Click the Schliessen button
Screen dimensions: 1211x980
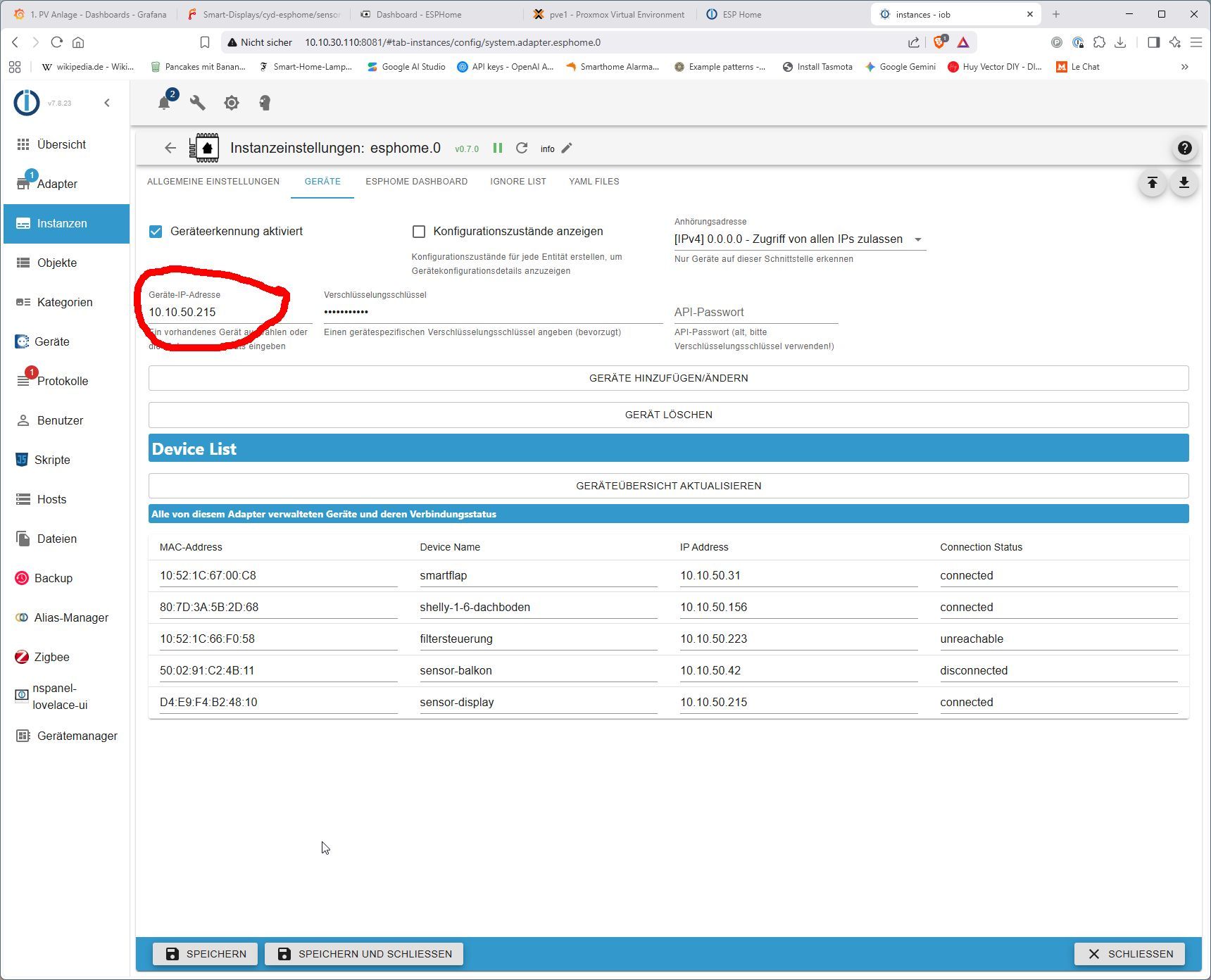[x=1129, y=954]
